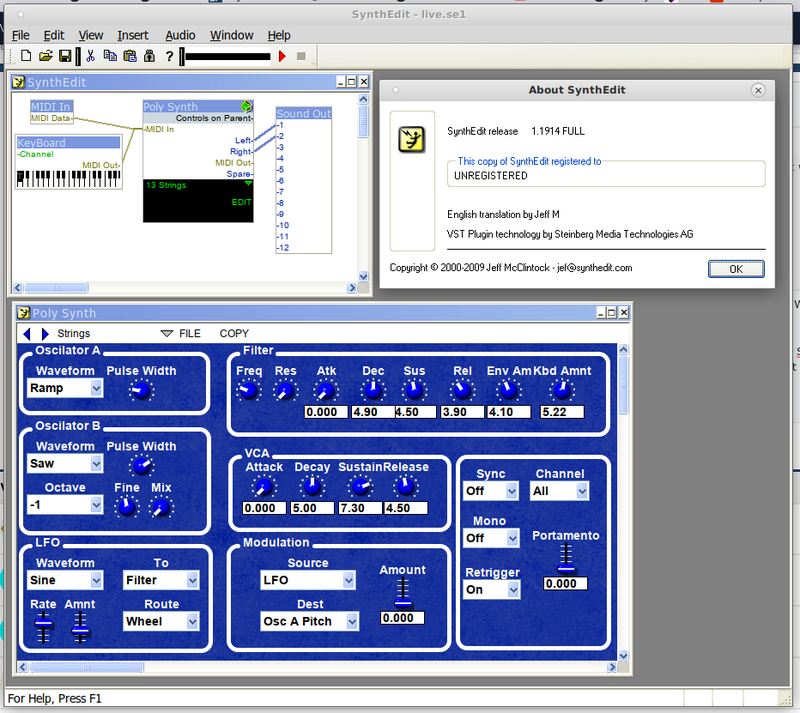Open Oscillator B Waveform dropdown showing Saw
Viewport: 800px width, 713px height.
coord(65,463)
